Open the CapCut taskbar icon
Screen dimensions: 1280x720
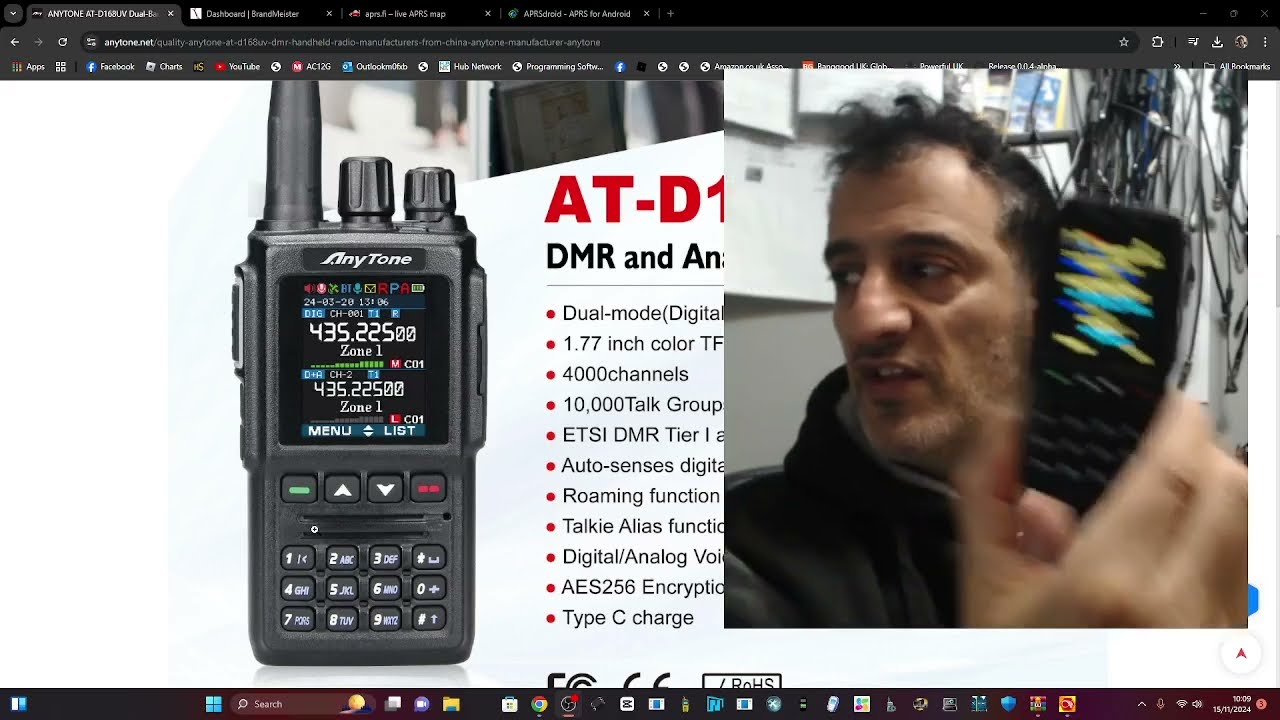(627, 704)
